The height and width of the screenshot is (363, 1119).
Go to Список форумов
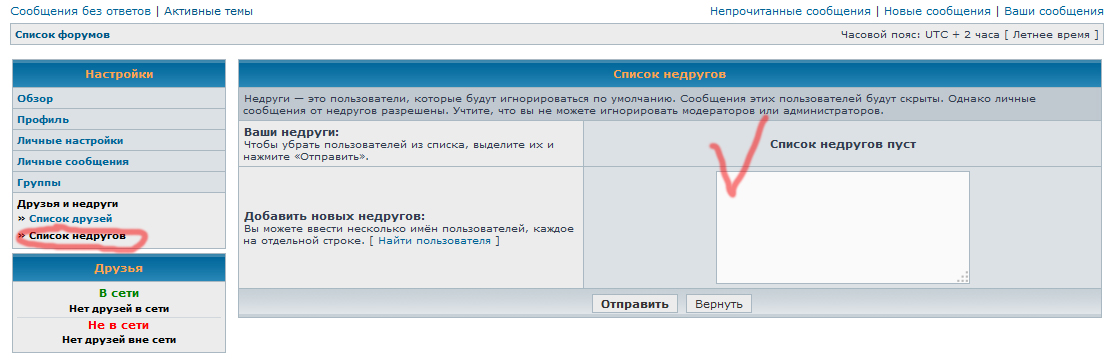pyautogui.click(x=63, y=35)
